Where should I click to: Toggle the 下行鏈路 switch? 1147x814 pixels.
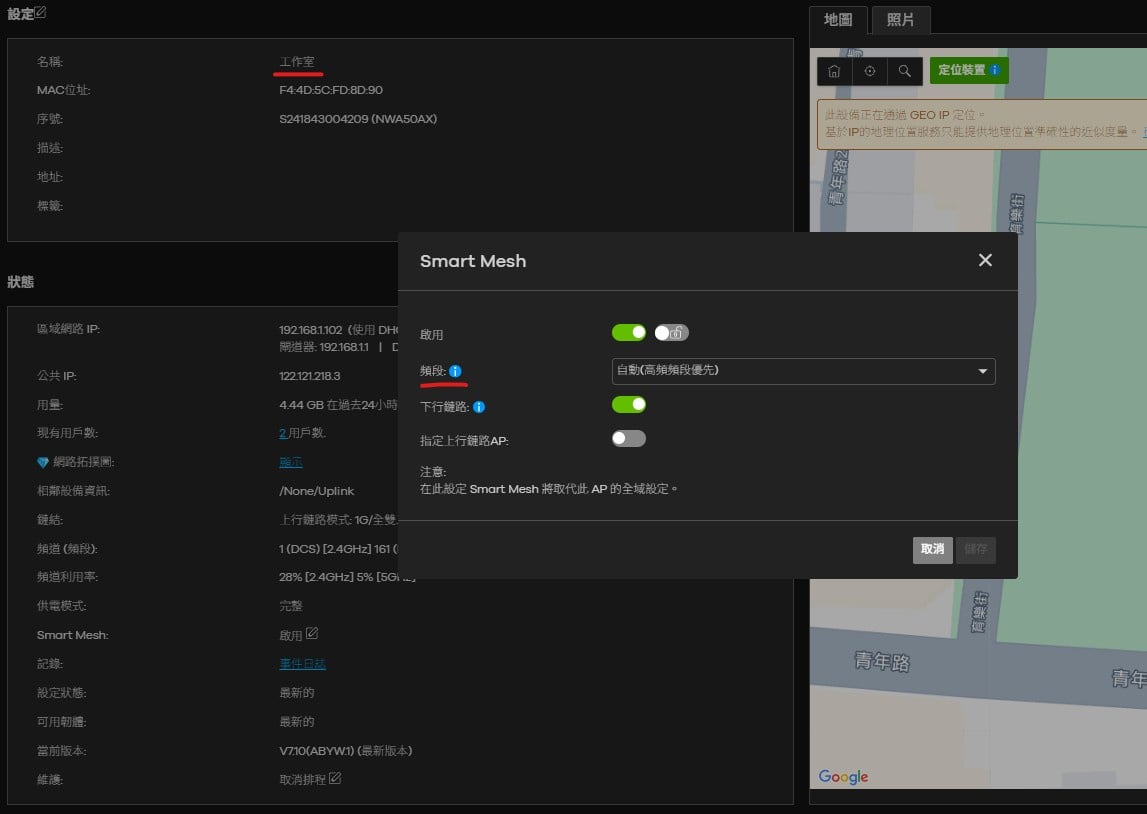(x=629, y=404)
